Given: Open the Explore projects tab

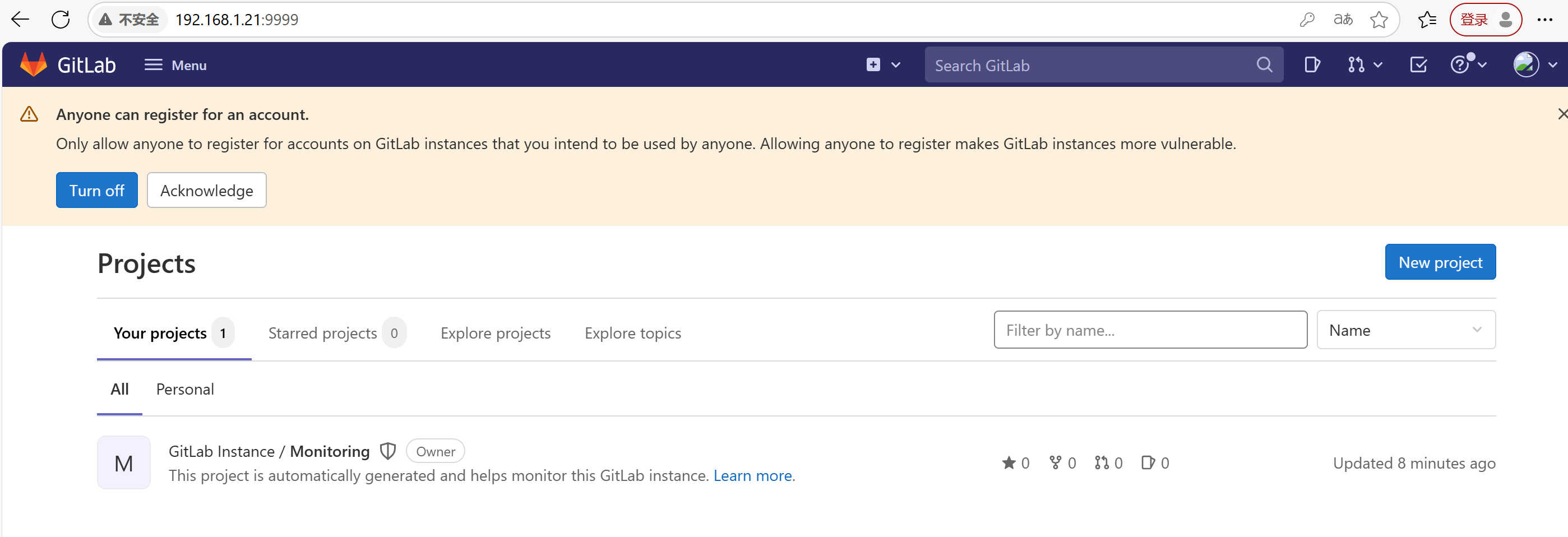Looking at the screenshot, I should 496,334.
